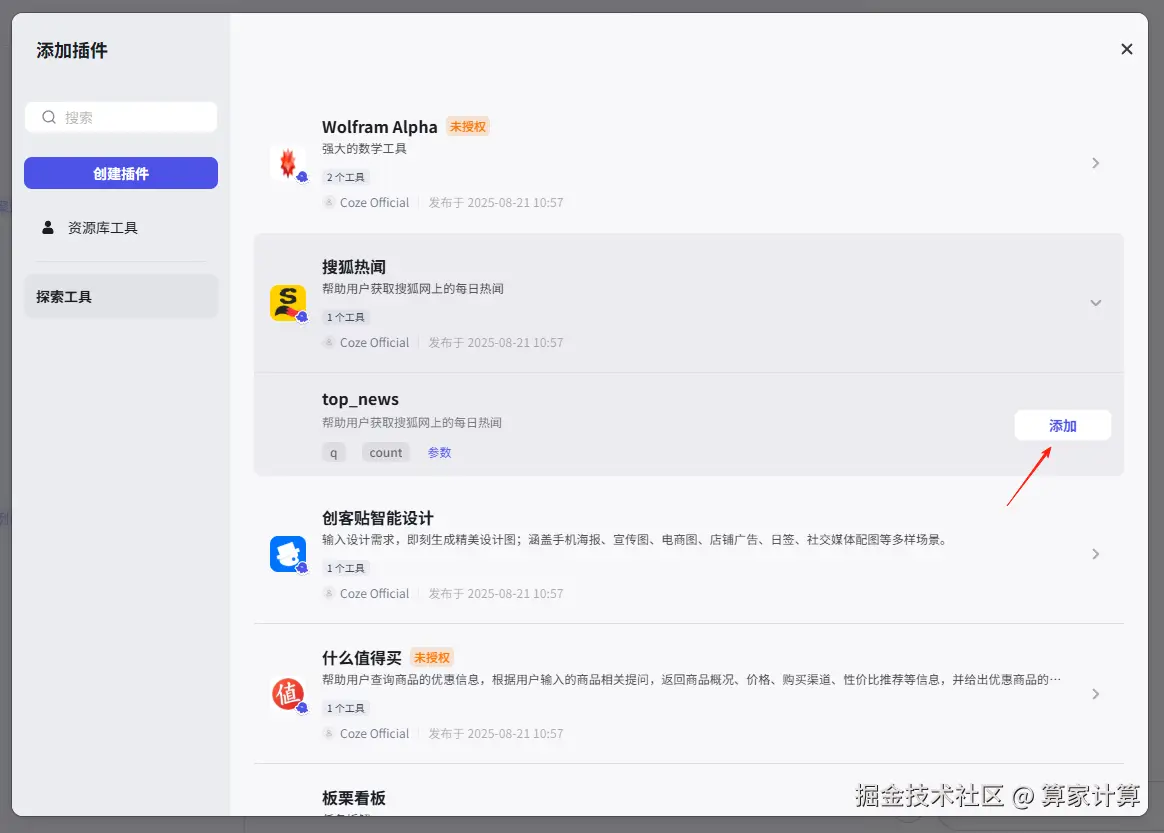1164x833 pixels.
Task: Click Coze Official under 什么值得买
Action: pyautogui.click(x=374, y=734)
